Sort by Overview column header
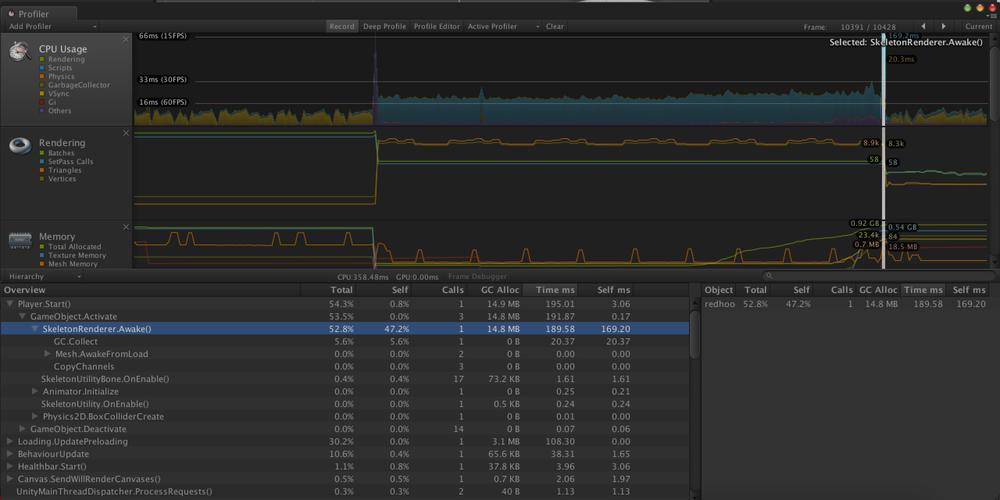 (151, 290)
